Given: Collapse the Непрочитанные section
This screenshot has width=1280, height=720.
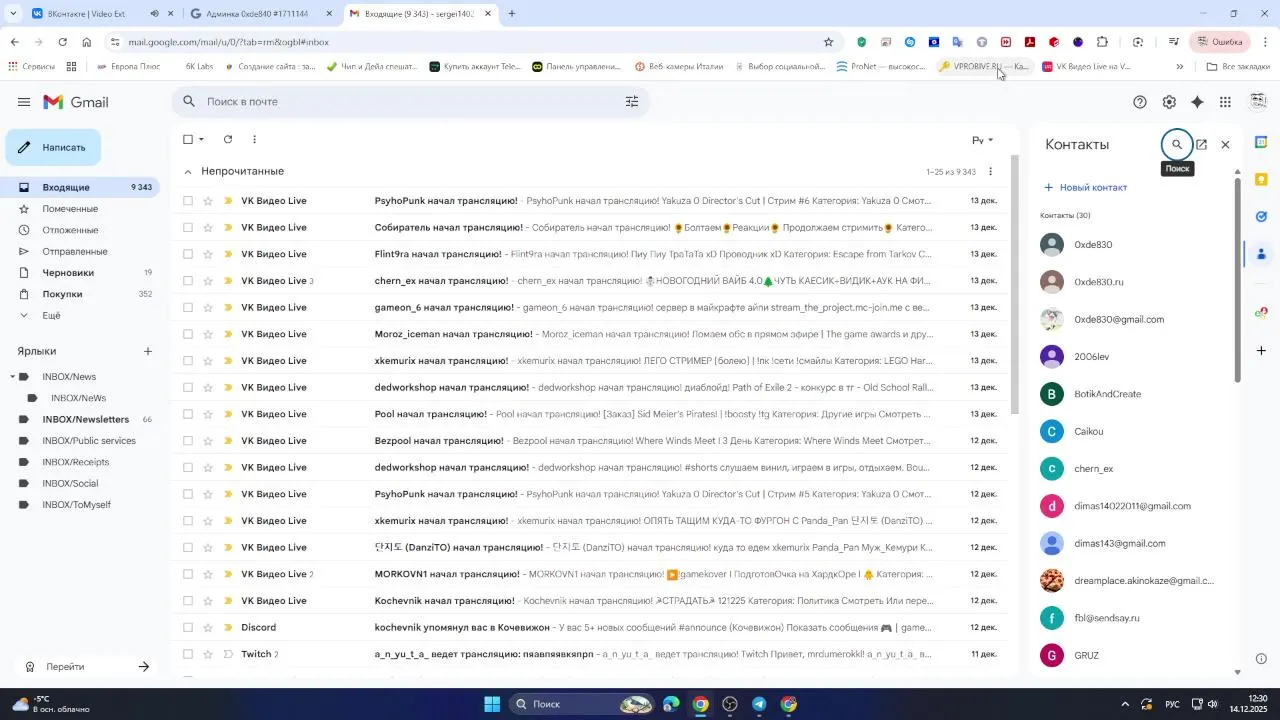Looking at the screenshot, I should [x=187, y=171].
